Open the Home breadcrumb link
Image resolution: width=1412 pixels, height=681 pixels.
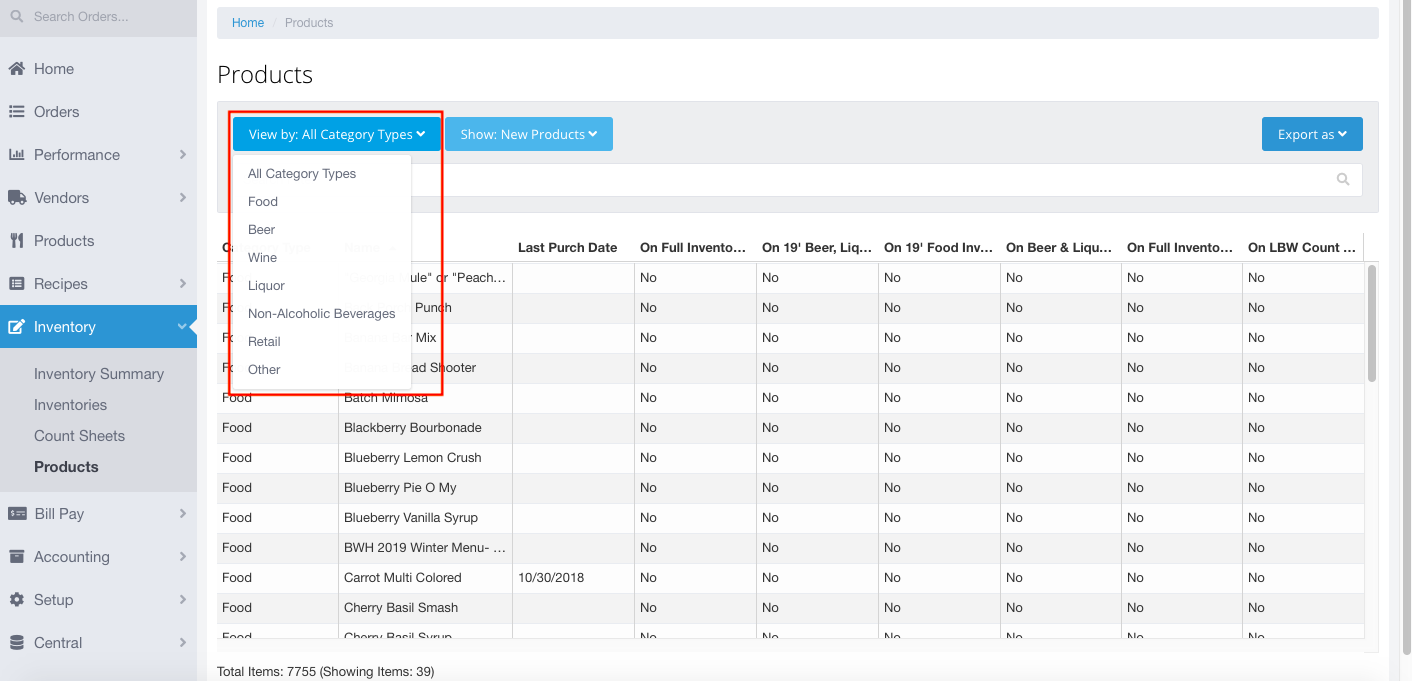point(248,23)
